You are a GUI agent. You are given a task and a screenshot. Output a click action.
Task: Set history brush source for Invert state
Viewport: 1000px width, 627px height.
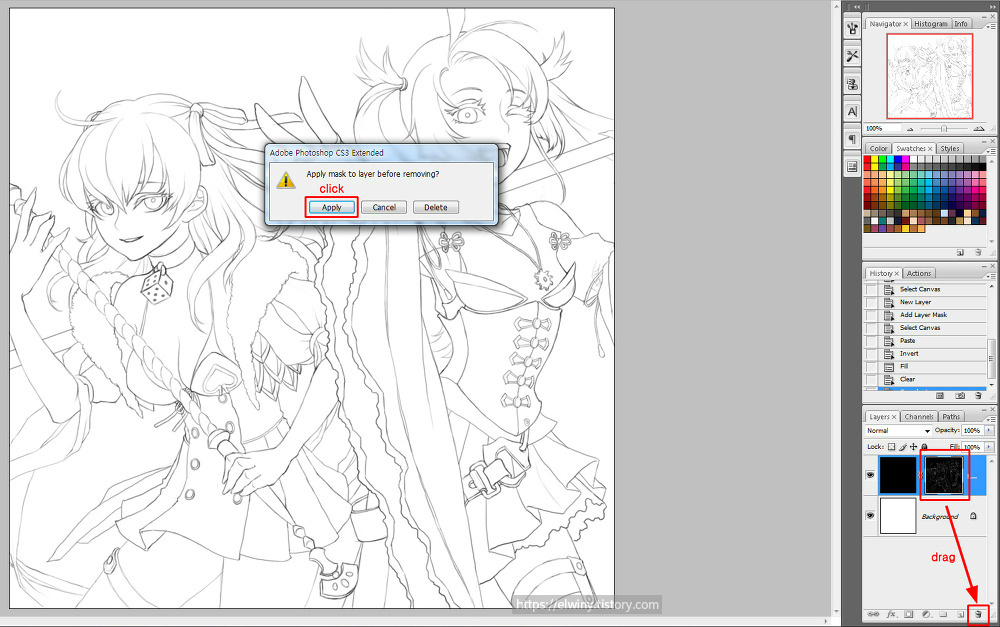(871, 353)
